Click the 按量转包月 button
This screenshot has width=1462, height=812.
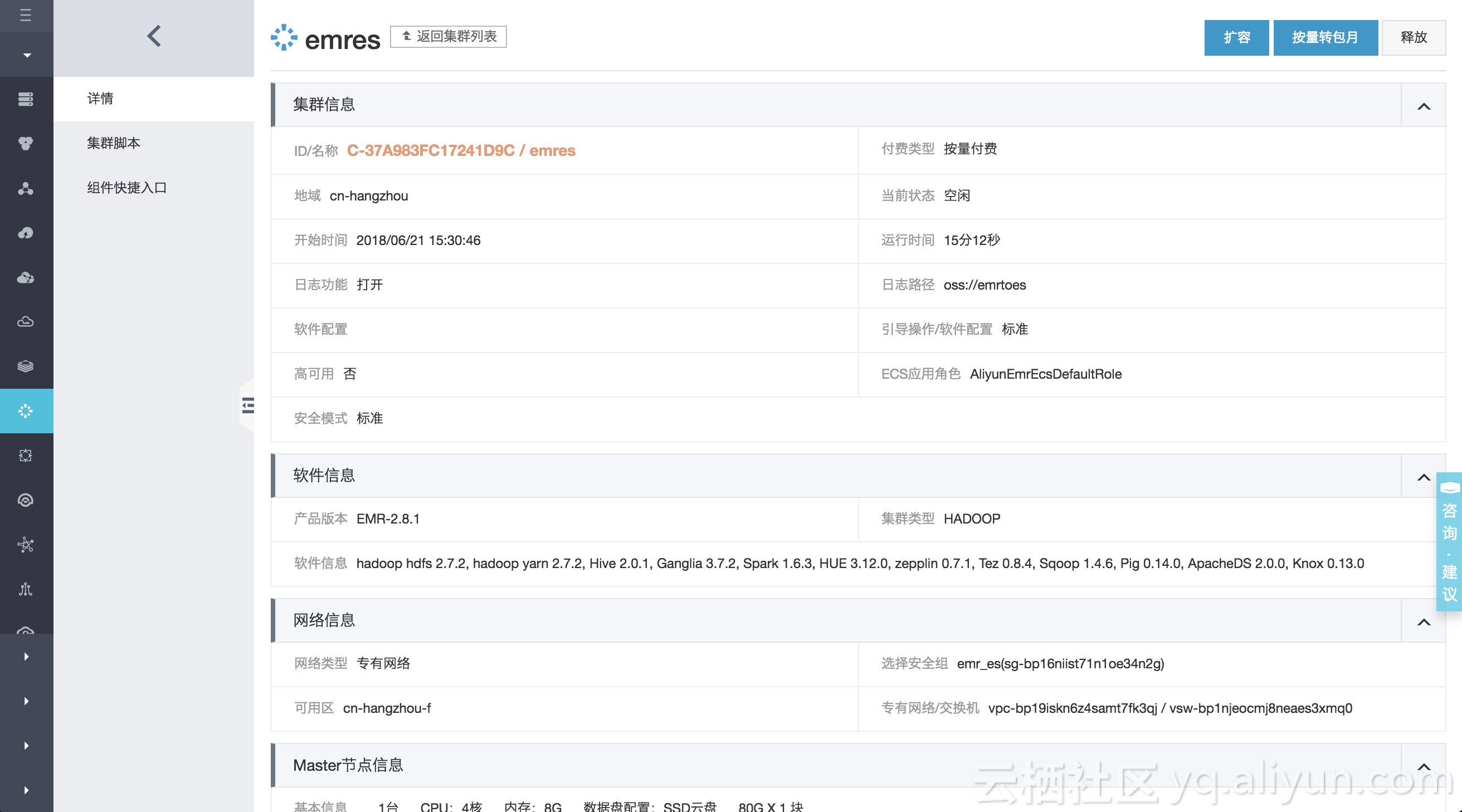1326,37
